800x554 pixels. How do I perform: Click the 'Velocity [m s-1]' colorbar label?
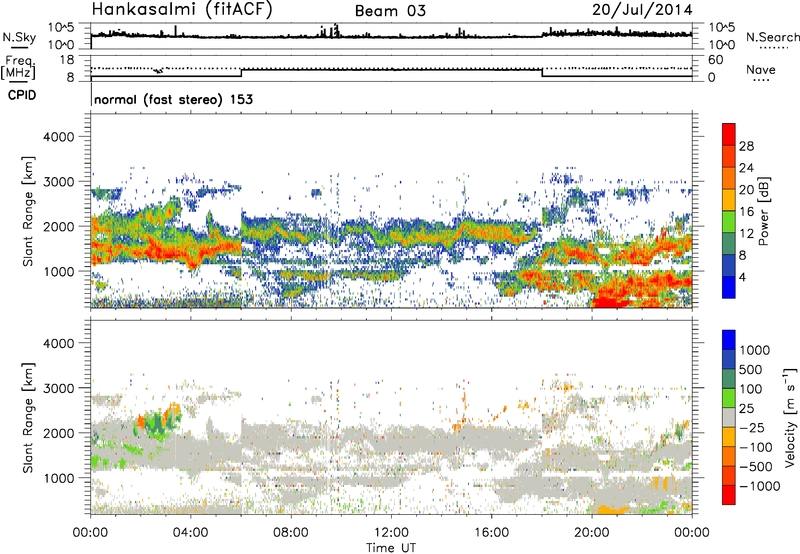pyautogui.click(x=790, y=417)
